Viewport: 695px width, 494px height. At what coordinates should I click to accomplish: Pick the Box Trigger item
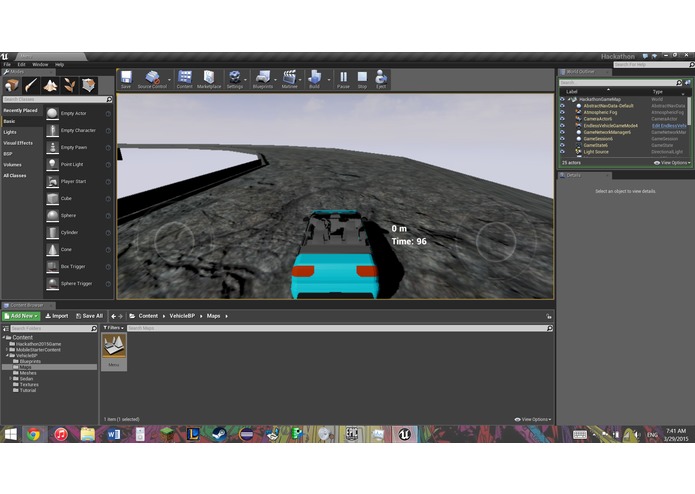(x=78, y=266)
